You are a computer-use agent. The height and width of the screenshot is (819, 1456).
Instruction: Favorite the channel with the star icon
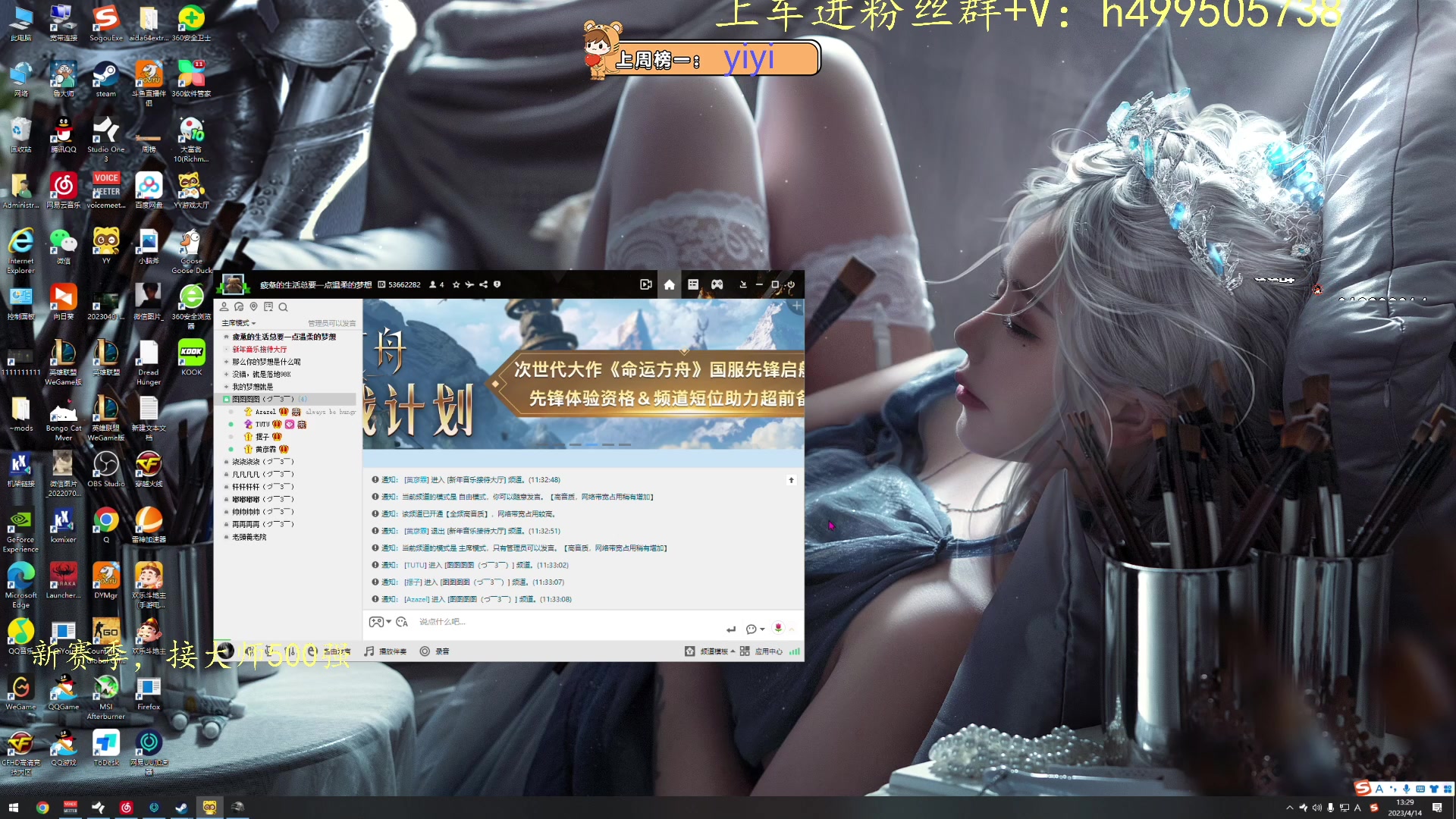456,285
